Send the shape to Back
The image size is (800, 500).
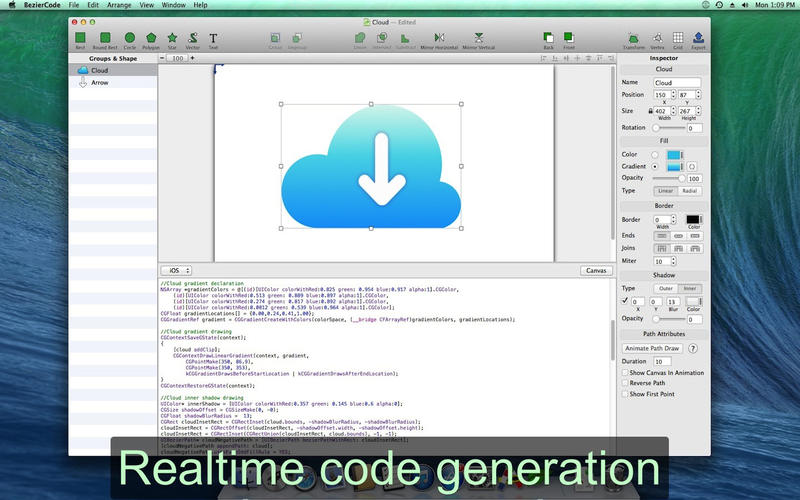coord(548,37)
